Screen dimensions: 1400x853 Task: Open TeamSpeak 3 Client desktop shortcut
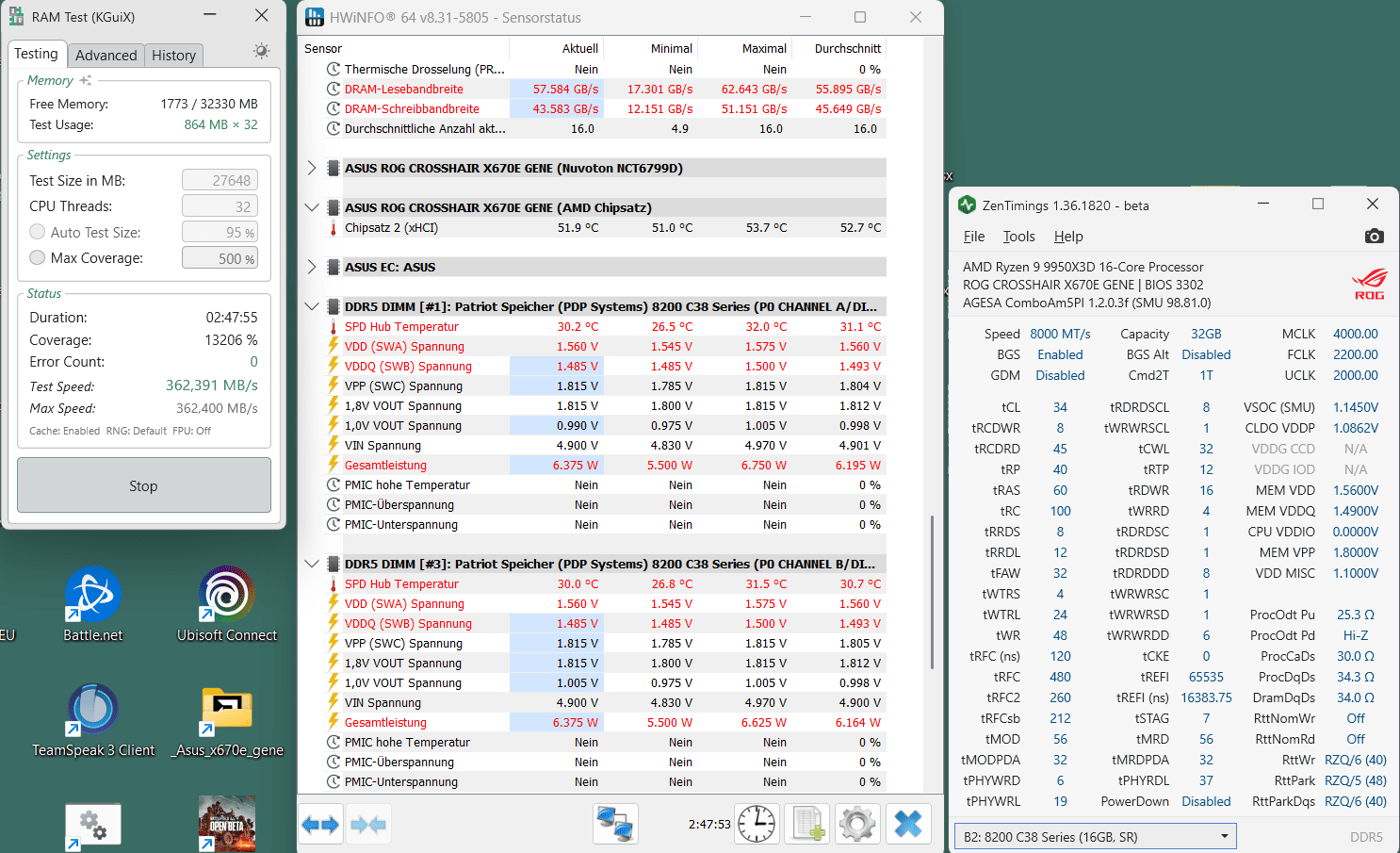(93, 721)
